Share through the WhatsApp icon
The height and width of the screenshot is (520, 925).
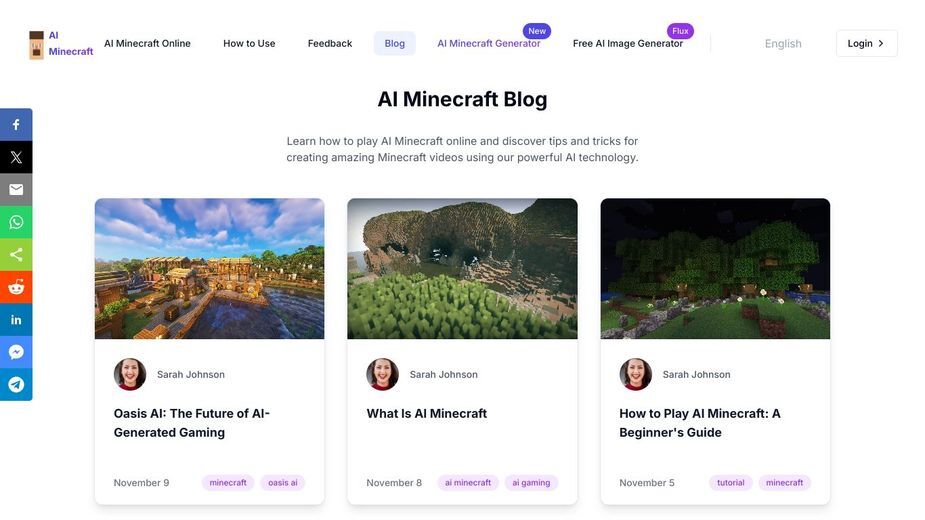click(x=16, y=222)
